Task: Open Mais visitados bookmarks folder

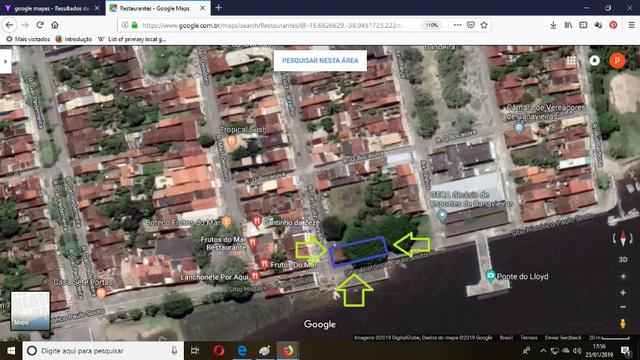Action: tap(28, 39)
